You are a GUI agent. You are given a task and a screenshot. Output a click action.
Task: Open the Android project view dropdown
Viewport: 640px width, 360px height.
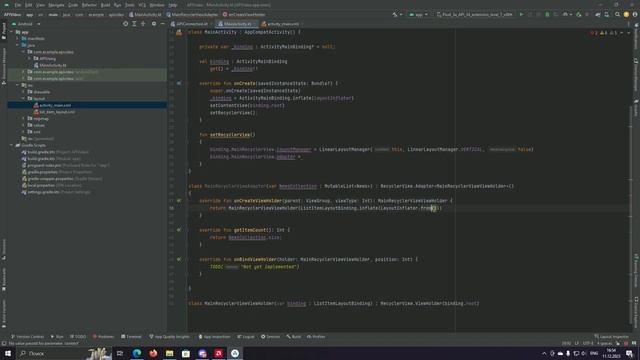click(x=27, y=24)
